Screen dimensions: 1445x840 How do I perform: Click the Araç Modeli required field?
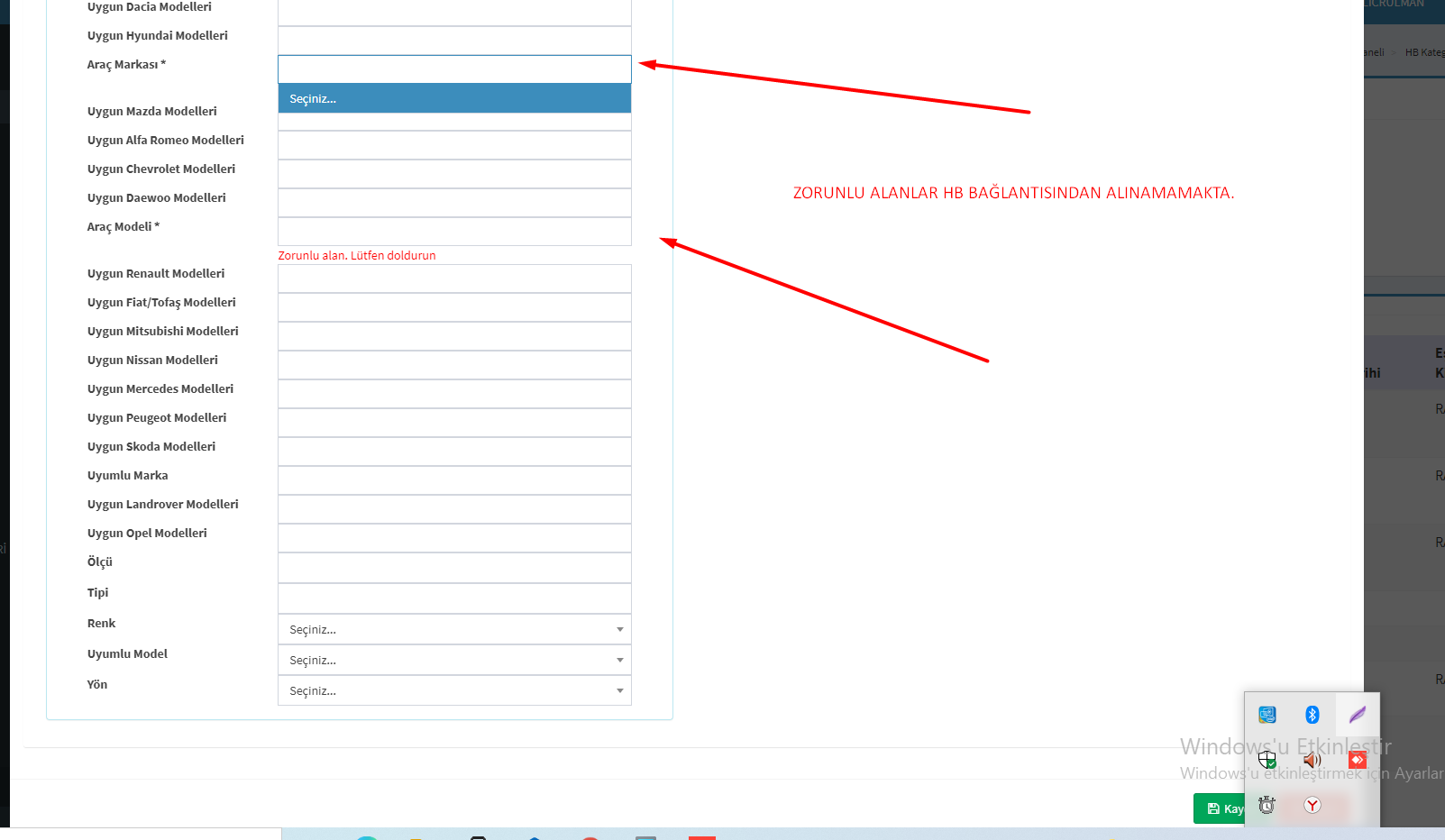(454, 231)
